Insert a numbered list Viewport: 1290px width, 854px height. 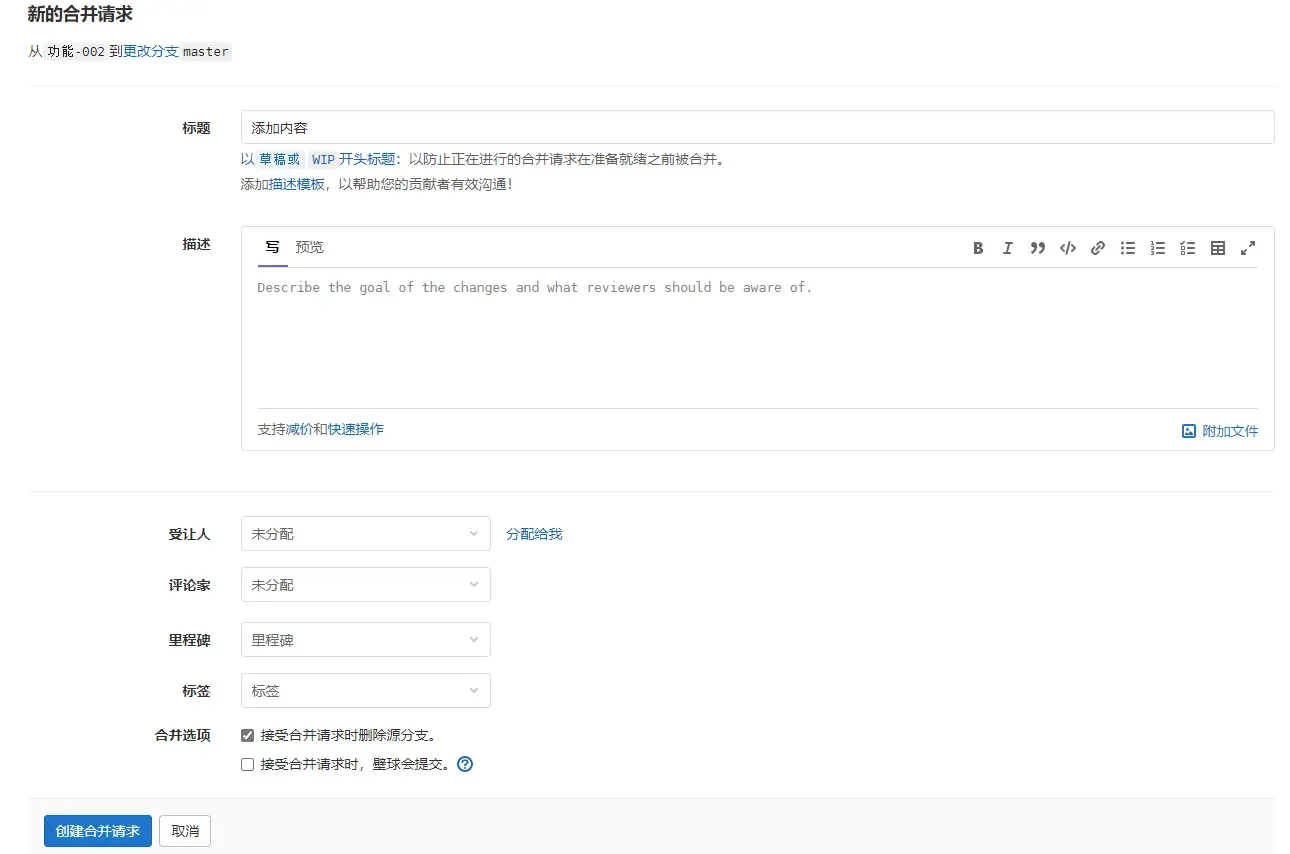coord(1158,248)
